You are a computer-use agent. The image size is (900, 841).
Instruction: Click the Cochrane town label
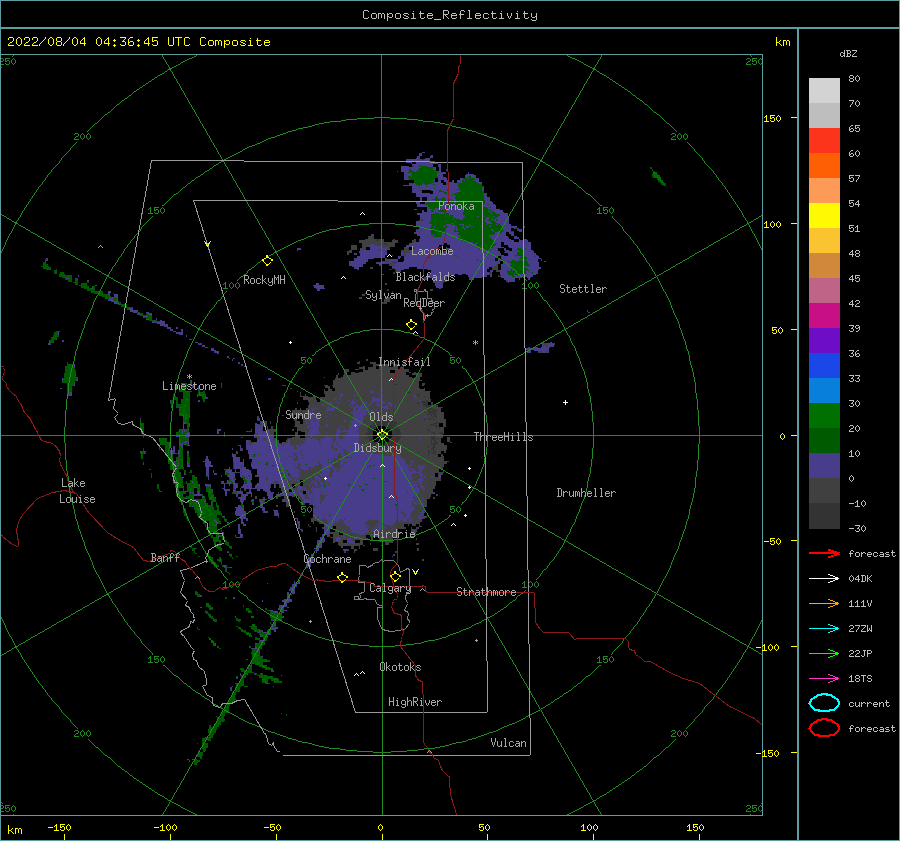click(x=327, y=559)
